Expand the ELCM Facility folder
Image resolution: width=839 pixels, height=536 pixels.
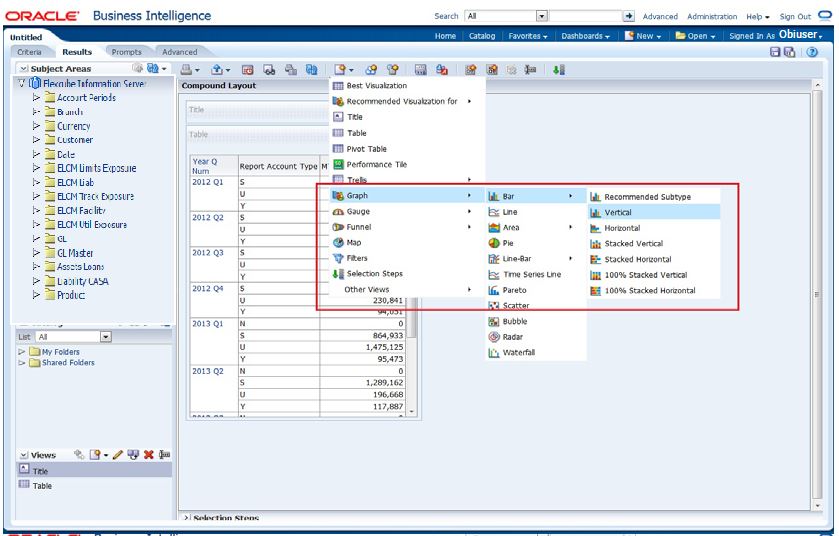pos(36,210)
